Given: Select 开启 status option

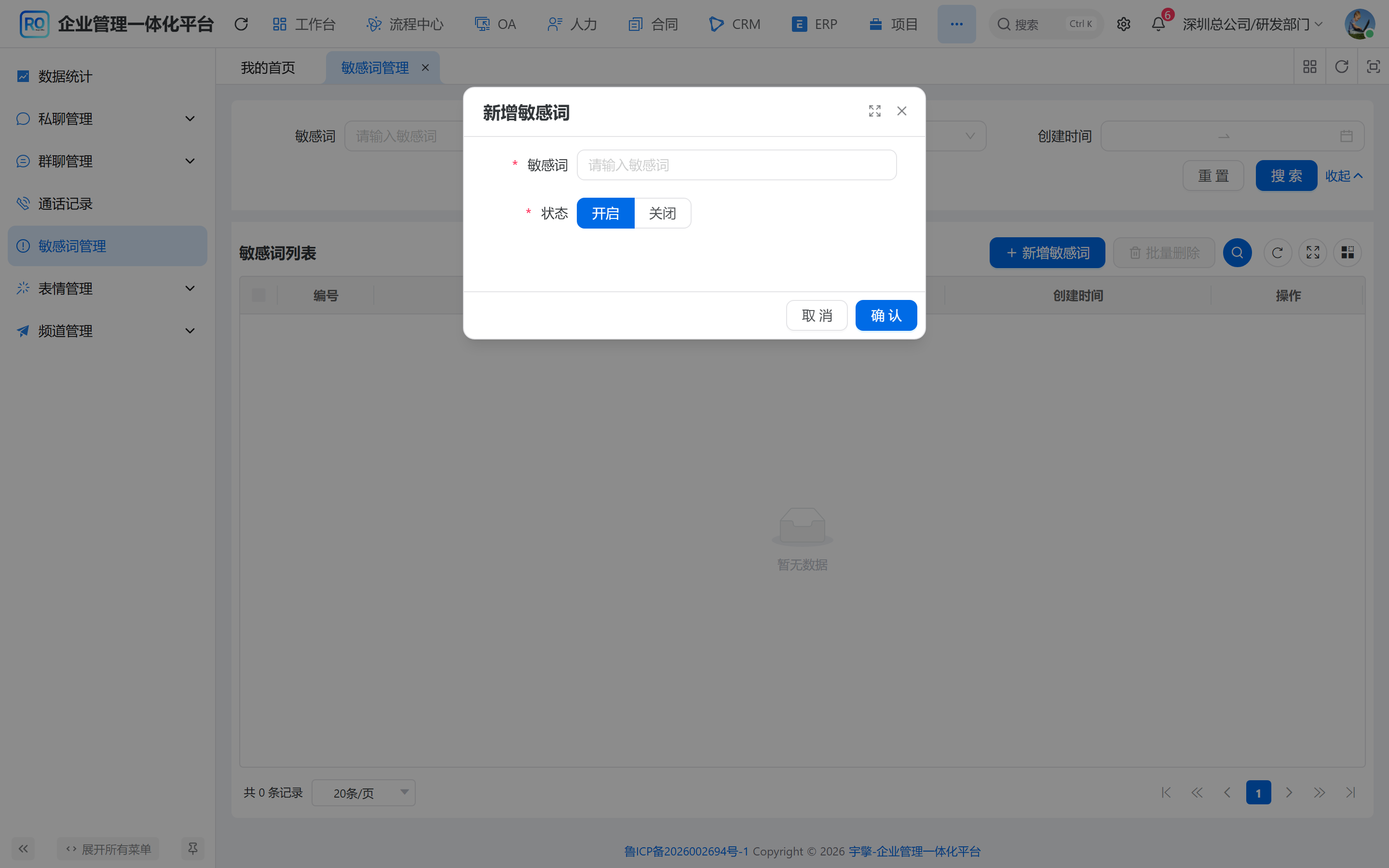Looking at the screenshot, I should coord(606,213).
